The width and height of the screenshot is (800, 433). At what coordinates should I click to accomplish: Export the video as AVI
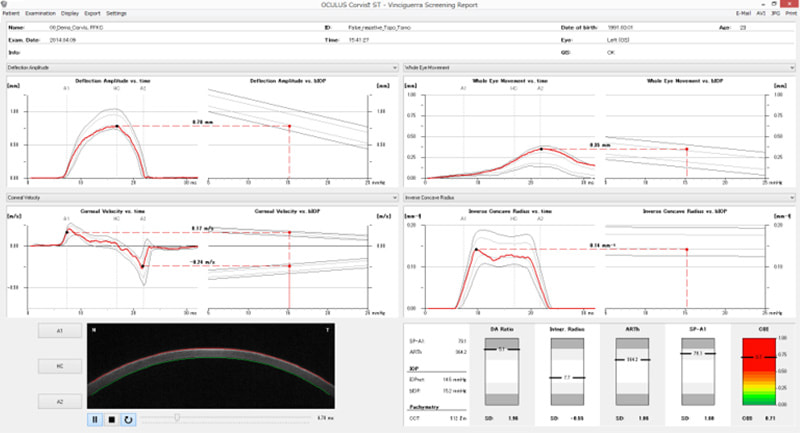(761, 13)
